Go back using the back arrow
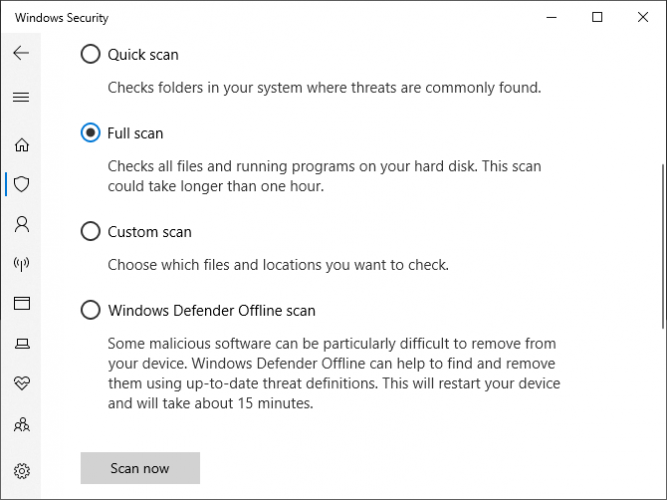The image size is (667, 500). point(21,53)
